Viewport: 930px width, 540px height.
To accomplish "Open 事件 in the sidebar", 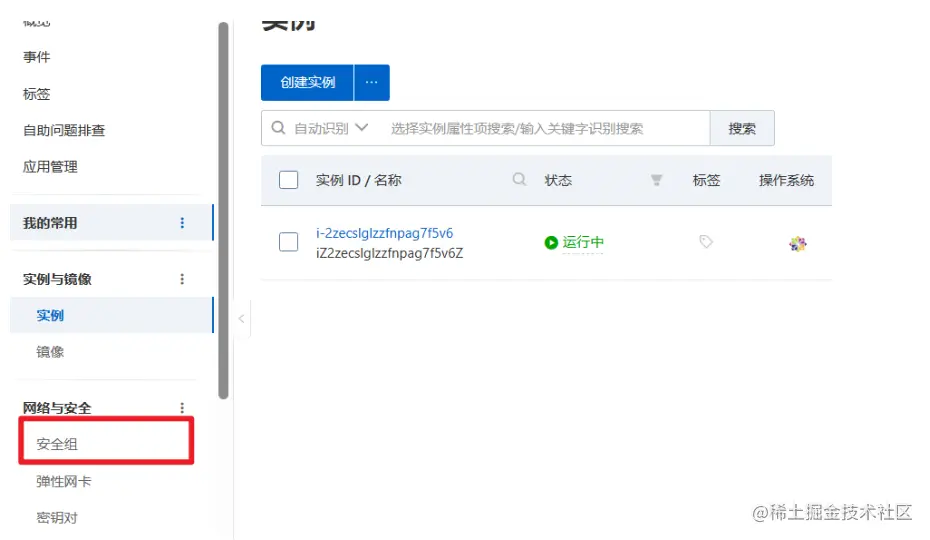I will 37,57.
